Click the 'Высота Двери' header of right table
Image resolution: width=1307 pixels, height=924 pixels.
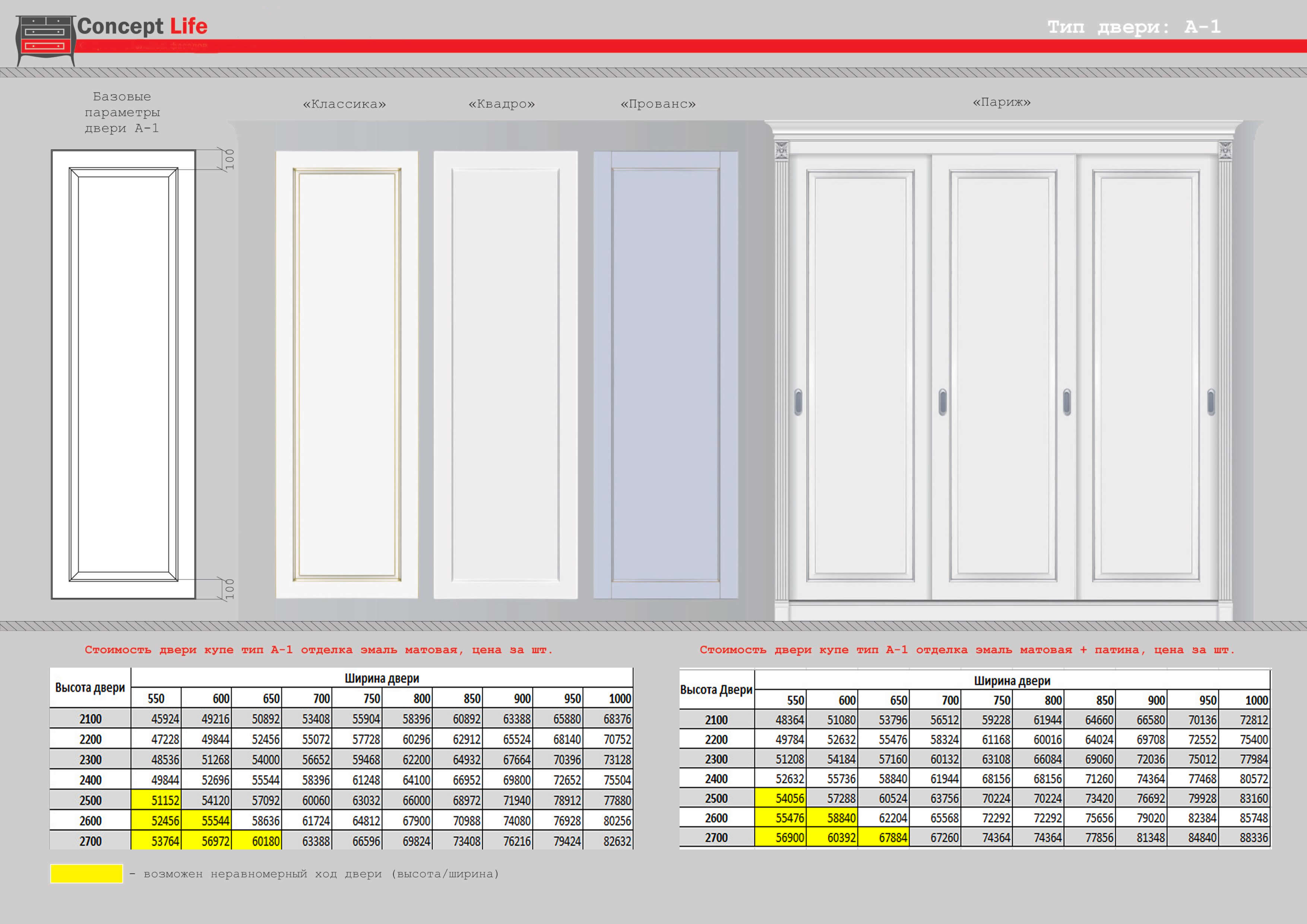[716, 689]
